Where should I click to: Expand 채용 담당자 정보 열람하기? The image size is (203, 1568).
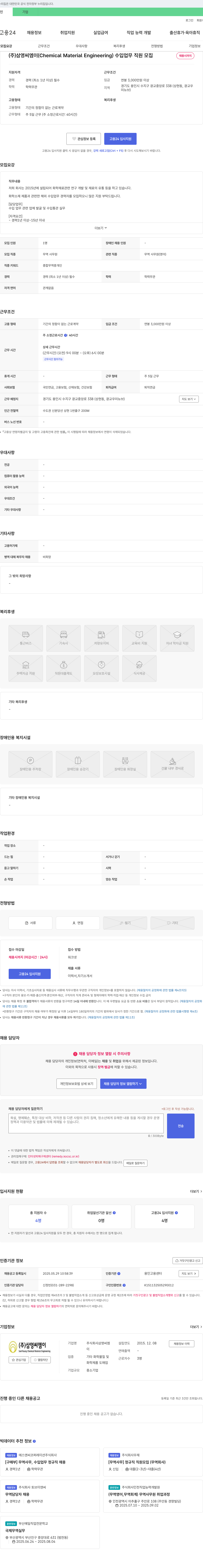coord(123,1083)
